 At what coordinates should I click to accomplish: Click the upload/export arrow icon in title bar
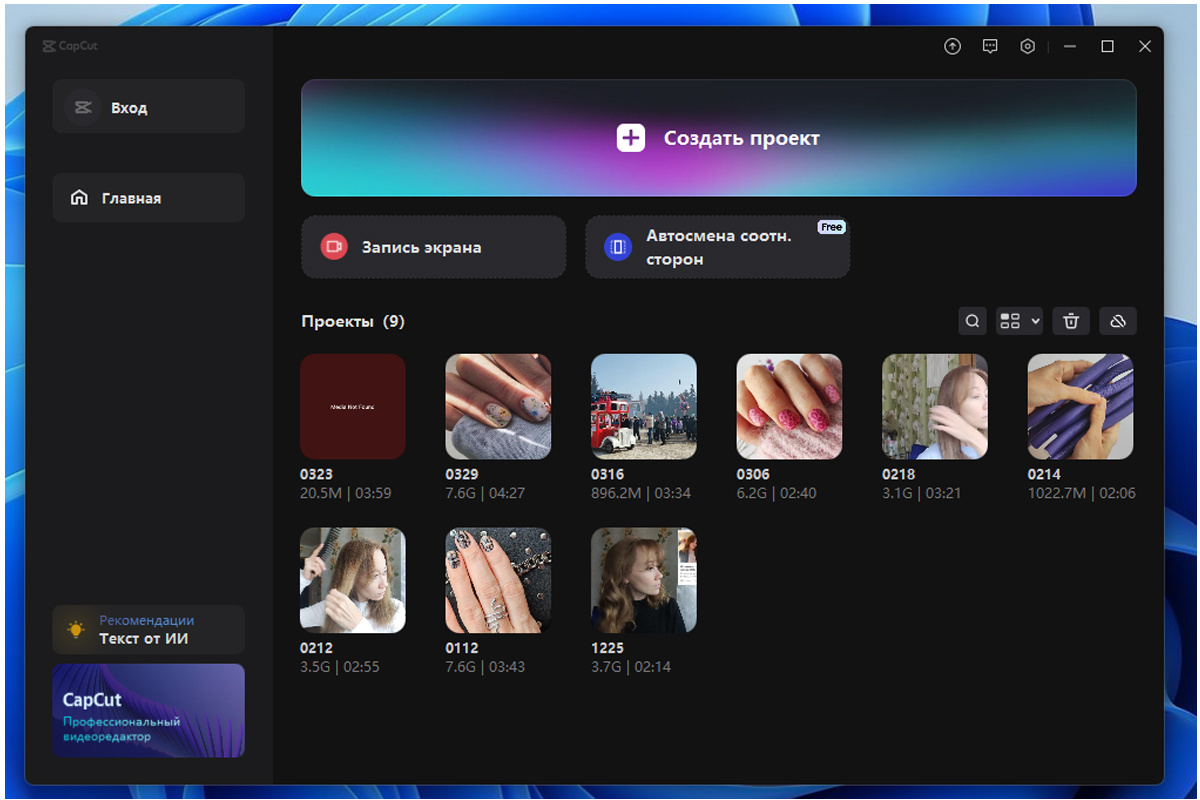click(x=952, y=46)
